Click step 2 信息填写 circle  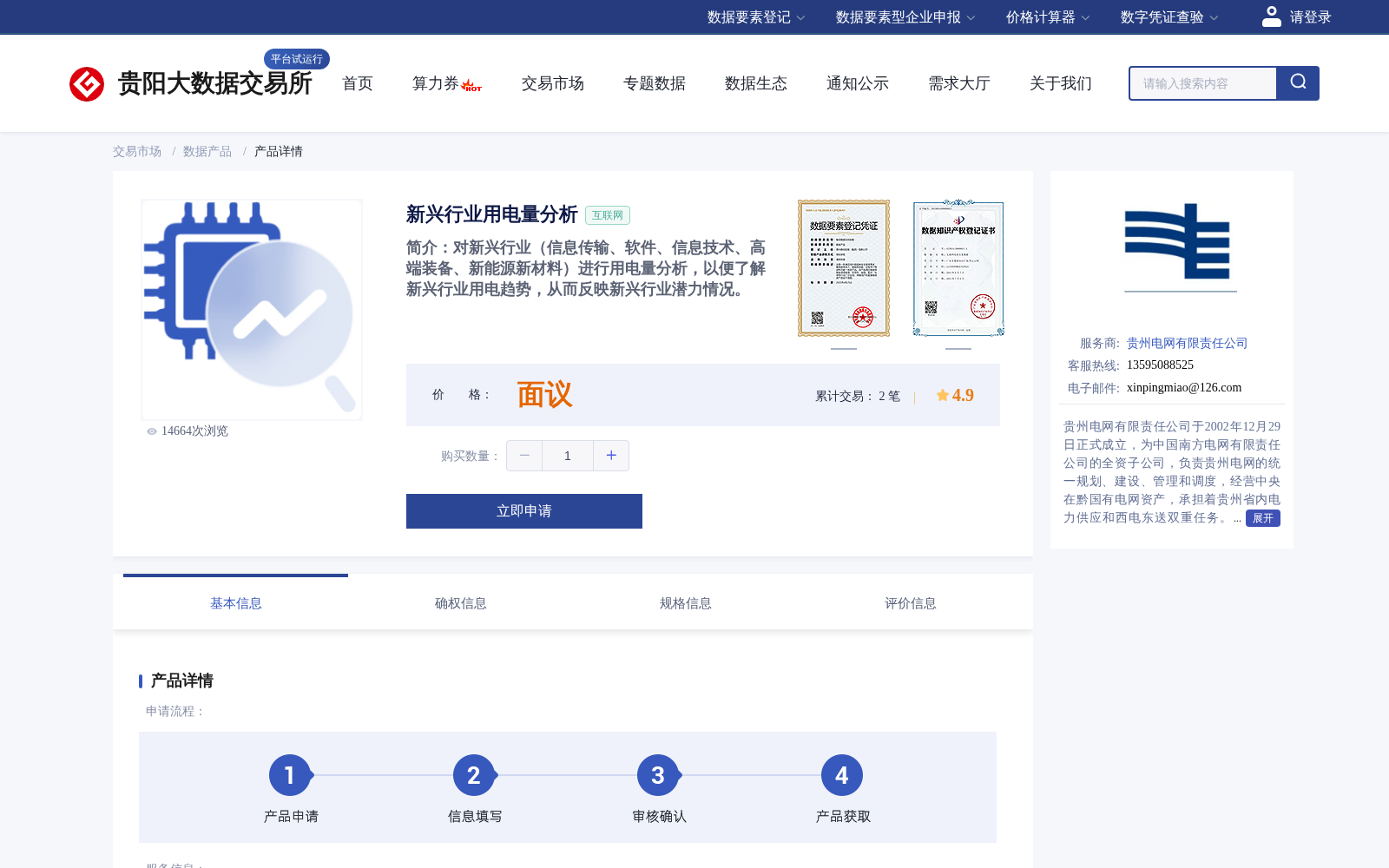coord(474,775)
